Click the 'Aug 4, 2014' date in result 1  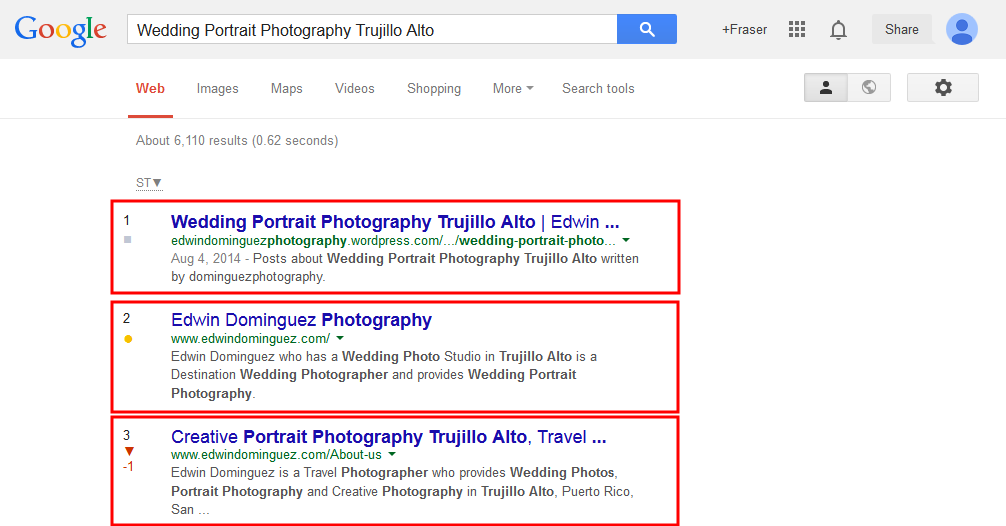click(x=205, y=259)
